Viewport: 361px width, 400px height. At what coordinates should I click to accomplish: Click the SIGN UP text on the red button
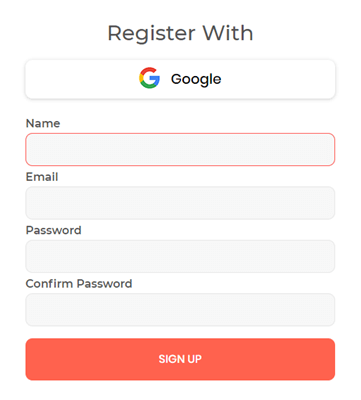pyautogui.click(x=180, y=359)
